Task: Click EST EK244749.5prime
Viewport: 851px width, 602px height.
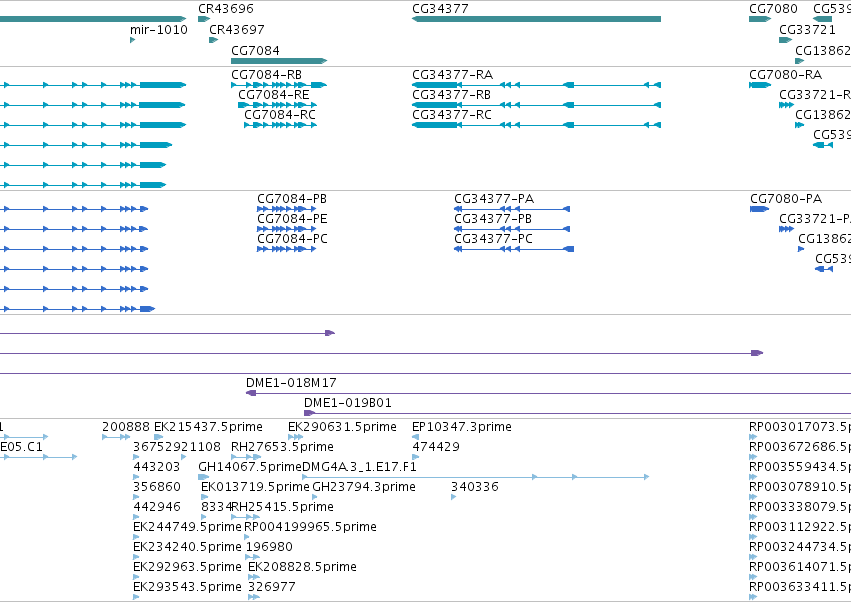Action: click(x=187, y=527)
